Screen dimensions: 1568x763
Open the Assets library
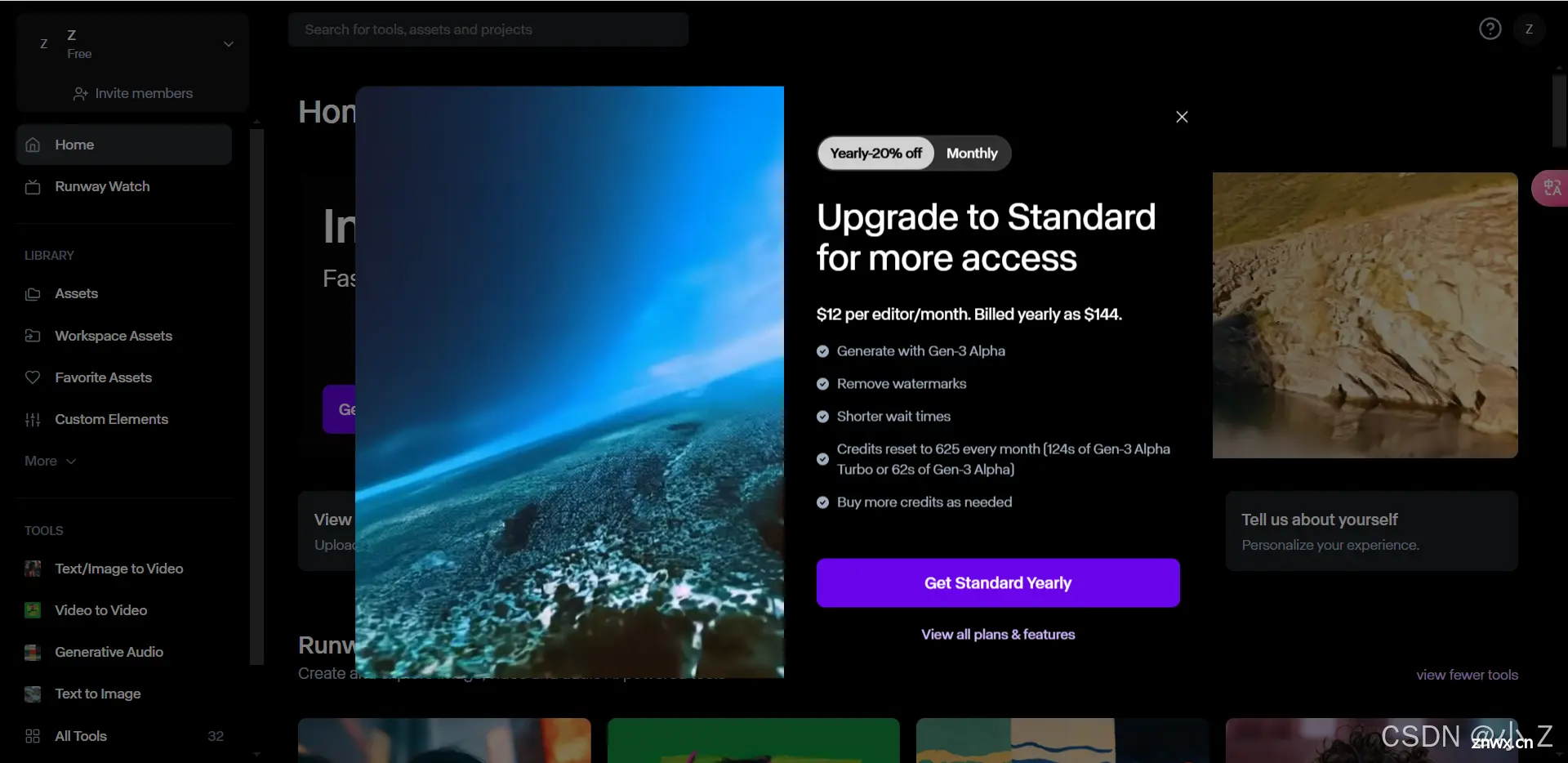124,293
